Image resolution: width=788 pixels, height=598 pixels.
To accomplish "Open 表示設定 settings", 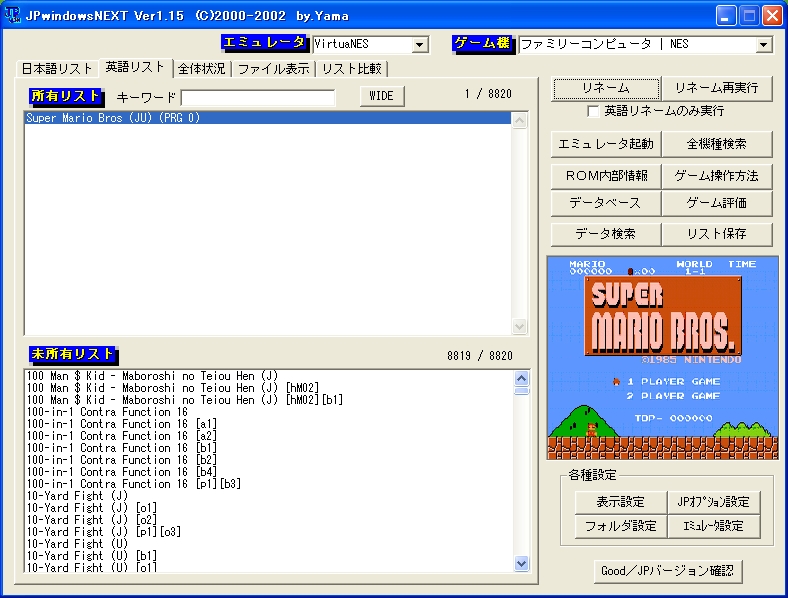I will tap(621, 502).
